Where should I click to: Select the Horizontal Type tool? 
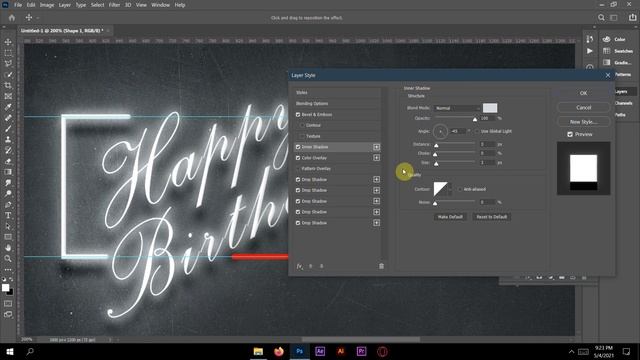click(8, 215)
